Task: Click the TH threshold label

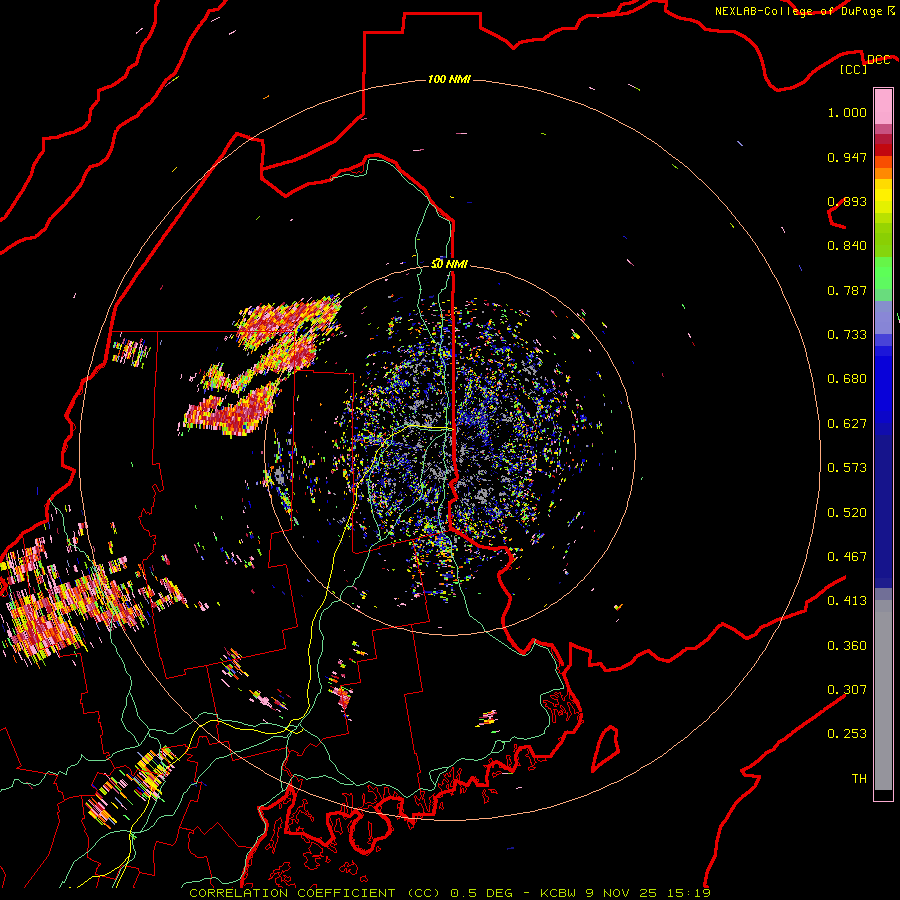Action: click(x=859, y=779)
